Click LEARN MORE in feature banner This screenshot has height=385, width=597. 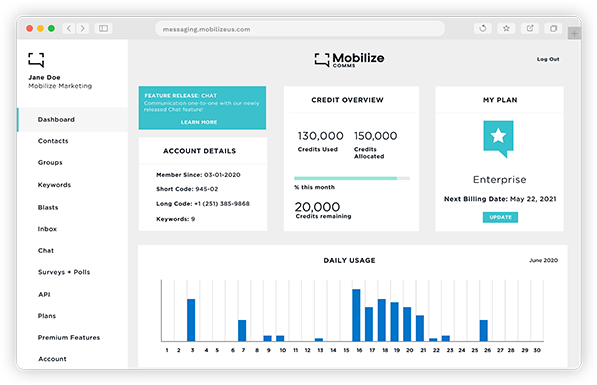coord(199,122)
